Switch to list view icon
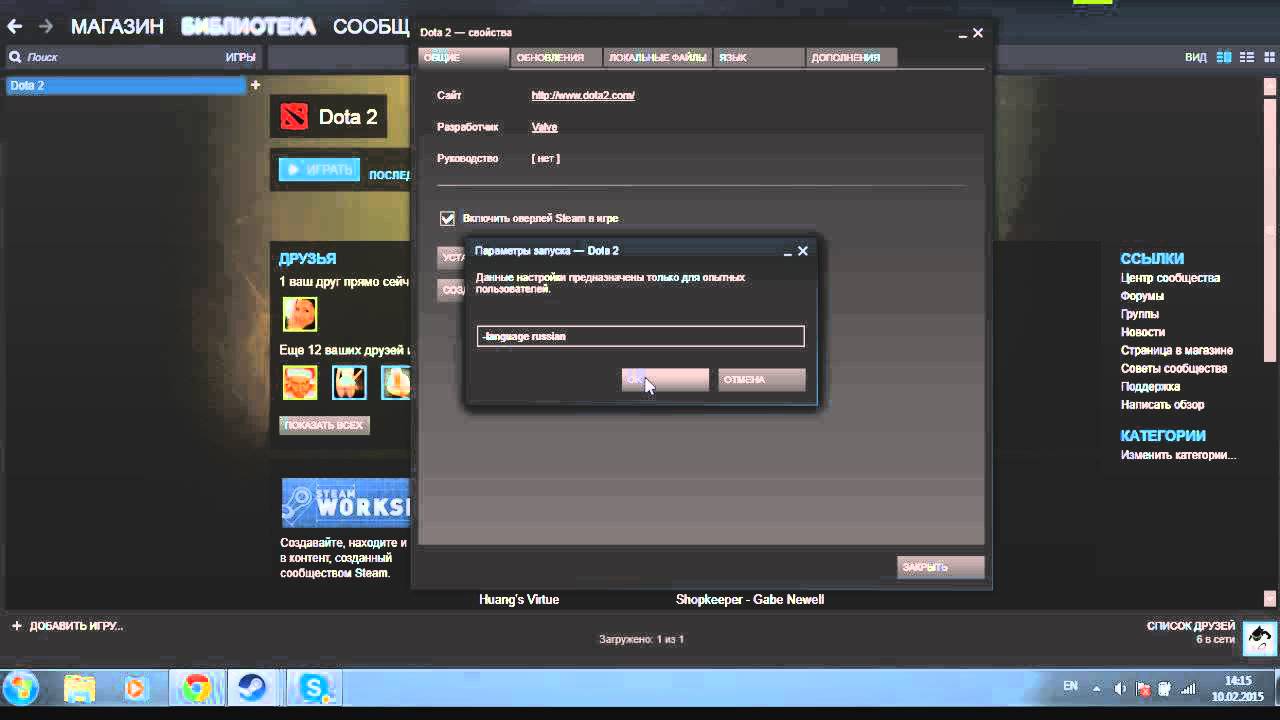Viewport: 1280px width, 720px height. tap(1247, 57)
